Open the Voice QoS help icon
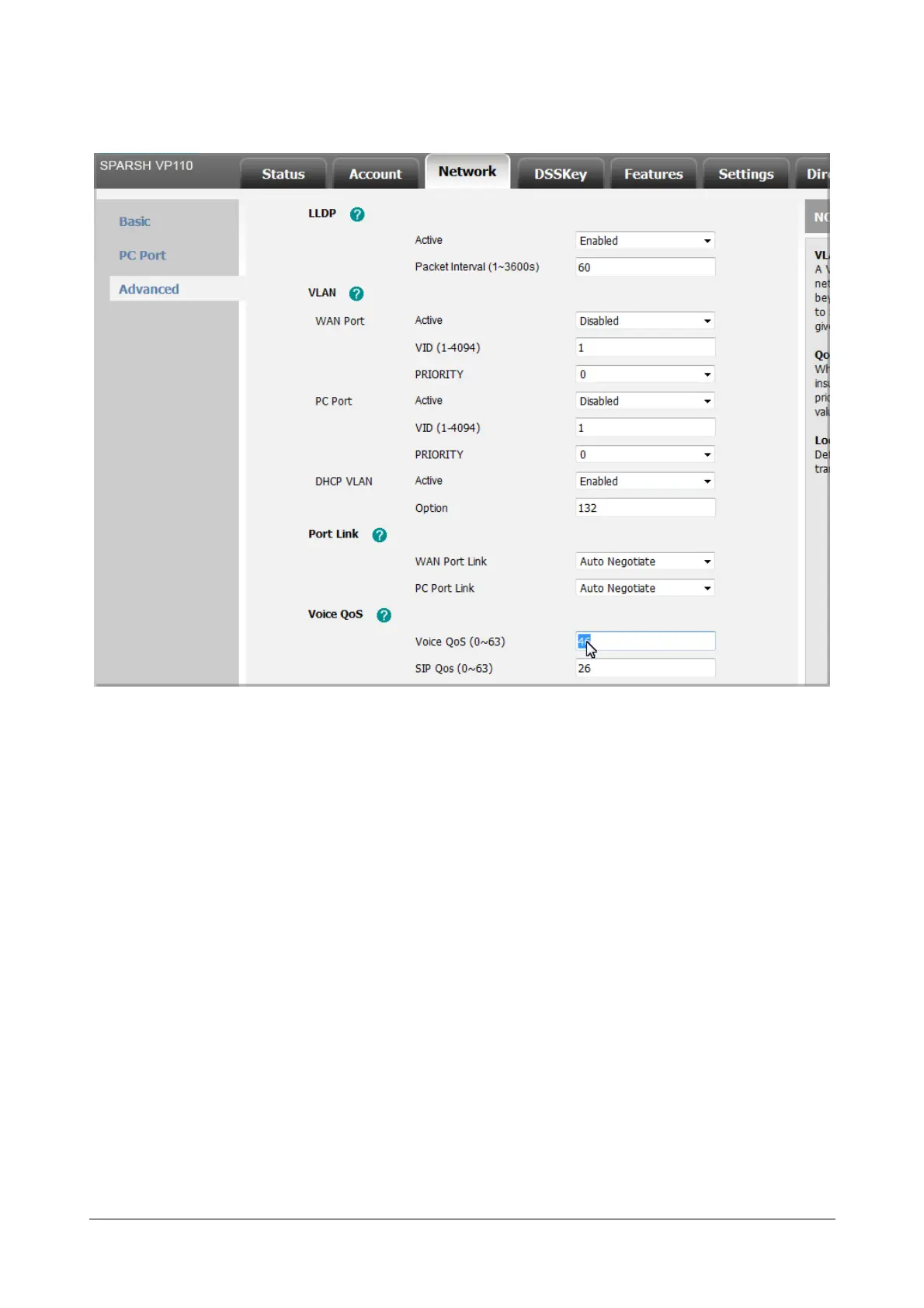924x1308 pixels. click(x=384, y=615)
